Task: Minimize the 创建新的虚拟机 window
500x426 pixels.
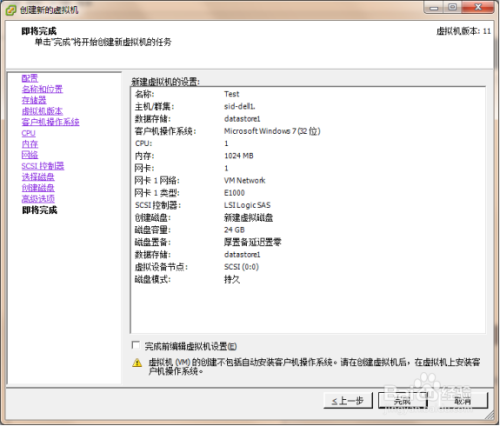Action: click(x=434, y=8)
